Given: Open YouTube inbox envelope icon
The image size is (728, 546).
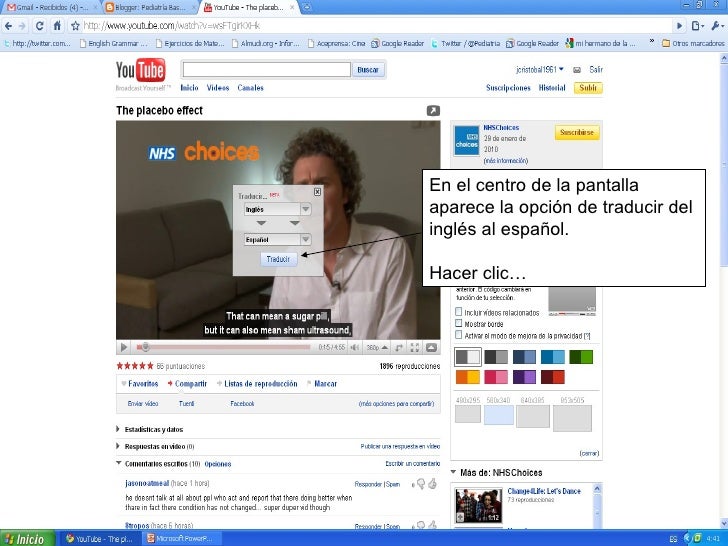Looking at the screenshot, I should pyautogui.click(x=577, y=70).
